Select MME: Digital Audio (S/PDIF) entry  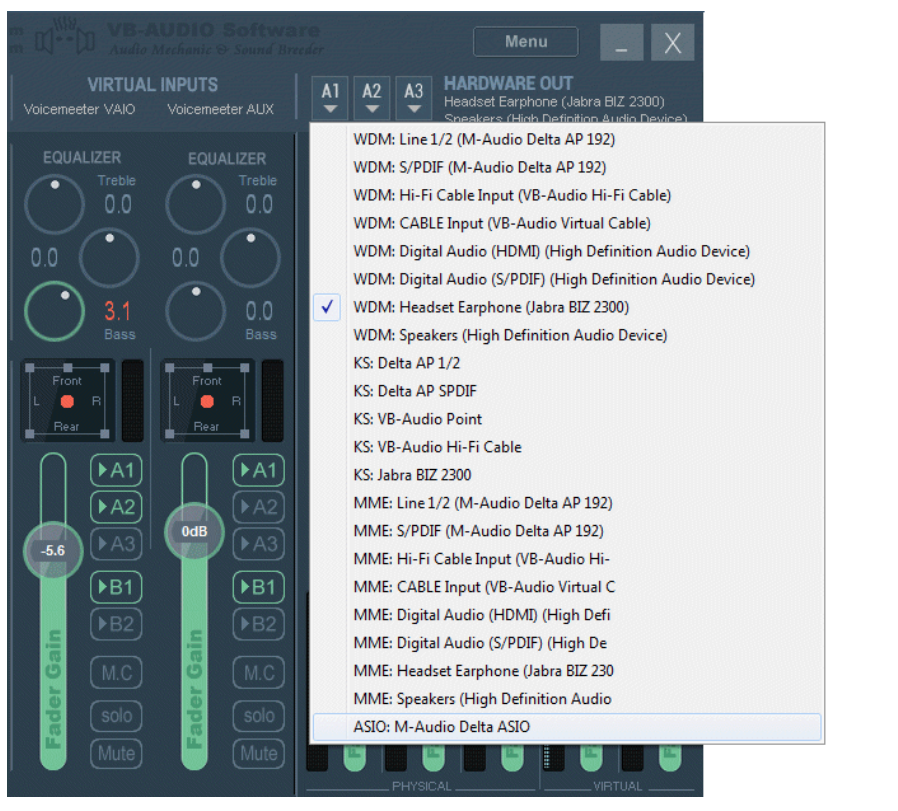pyautogui.click(x=567, y=643)
